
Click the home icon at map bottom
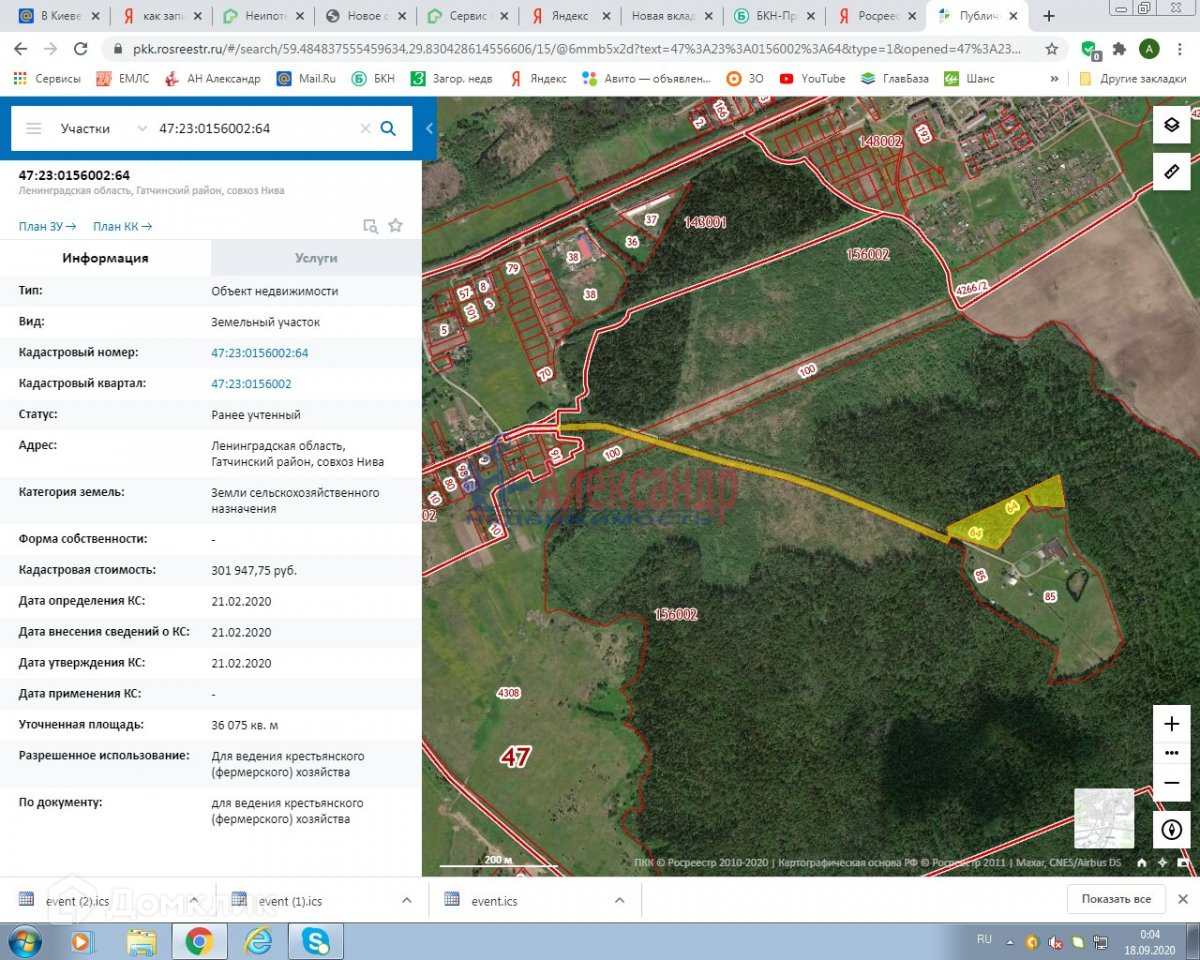(x=1142, y=862)
